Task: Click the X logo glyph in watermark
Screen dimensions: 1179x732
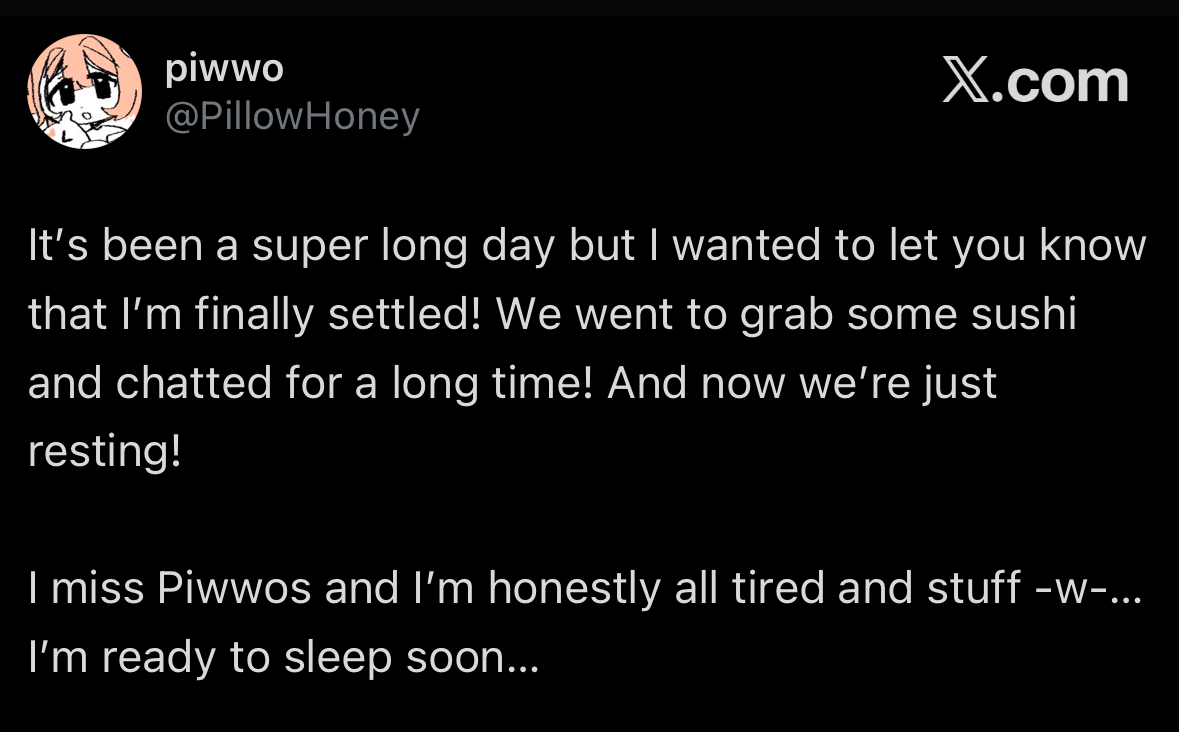Action: (966, 81)
